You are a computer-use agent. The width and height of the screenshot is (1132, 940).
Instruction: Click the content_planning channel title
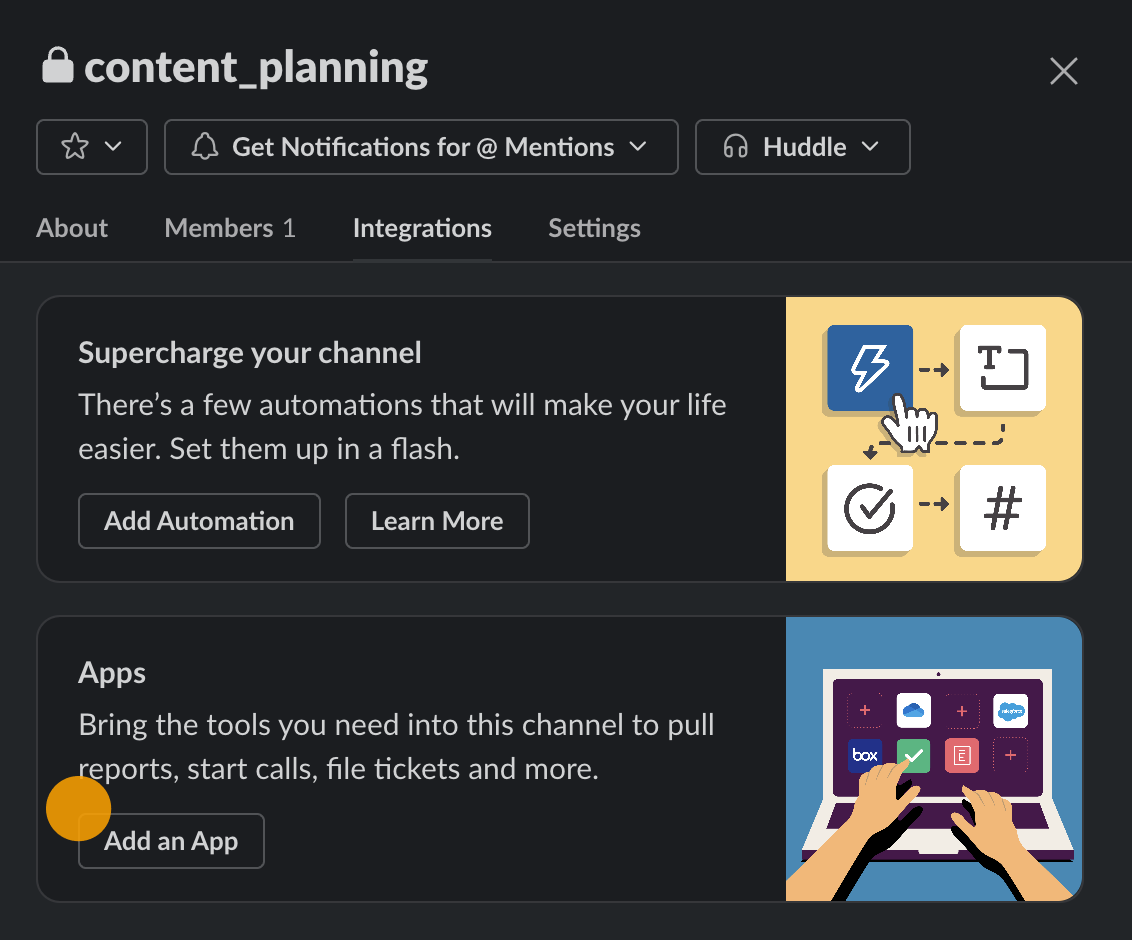point(256,67)
